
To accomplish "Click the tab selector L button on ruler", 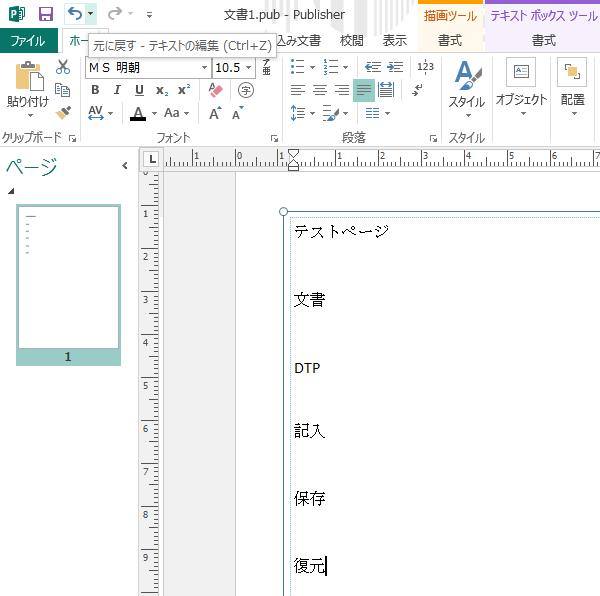I will (x=152, y=159).
